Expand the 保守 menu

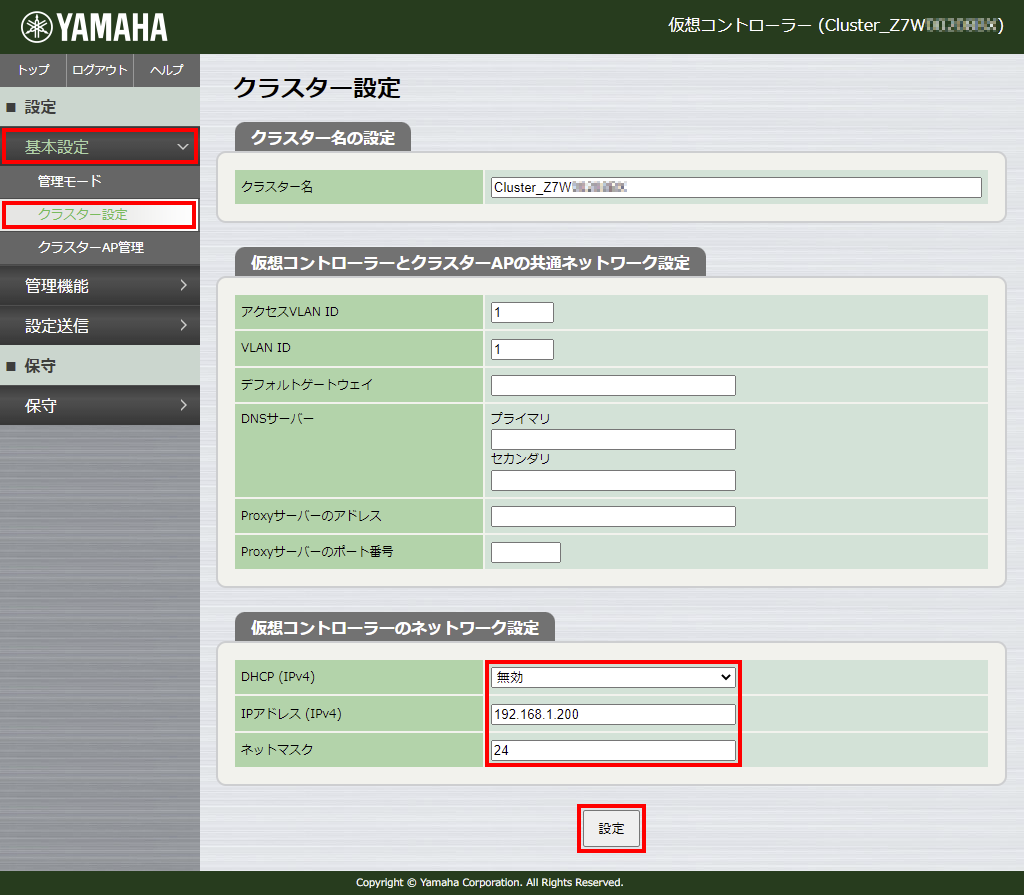(100, 406)
